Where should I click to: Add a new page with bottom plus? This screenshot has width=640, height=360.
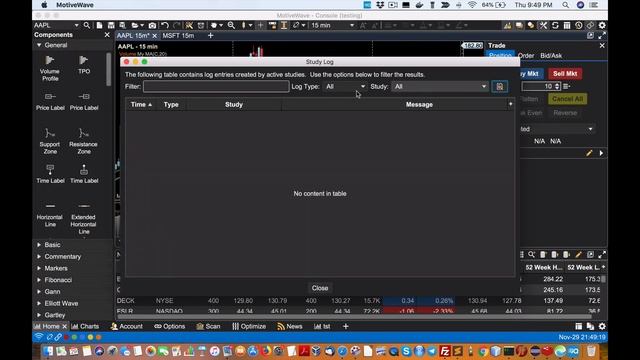(x=346, y=326)
